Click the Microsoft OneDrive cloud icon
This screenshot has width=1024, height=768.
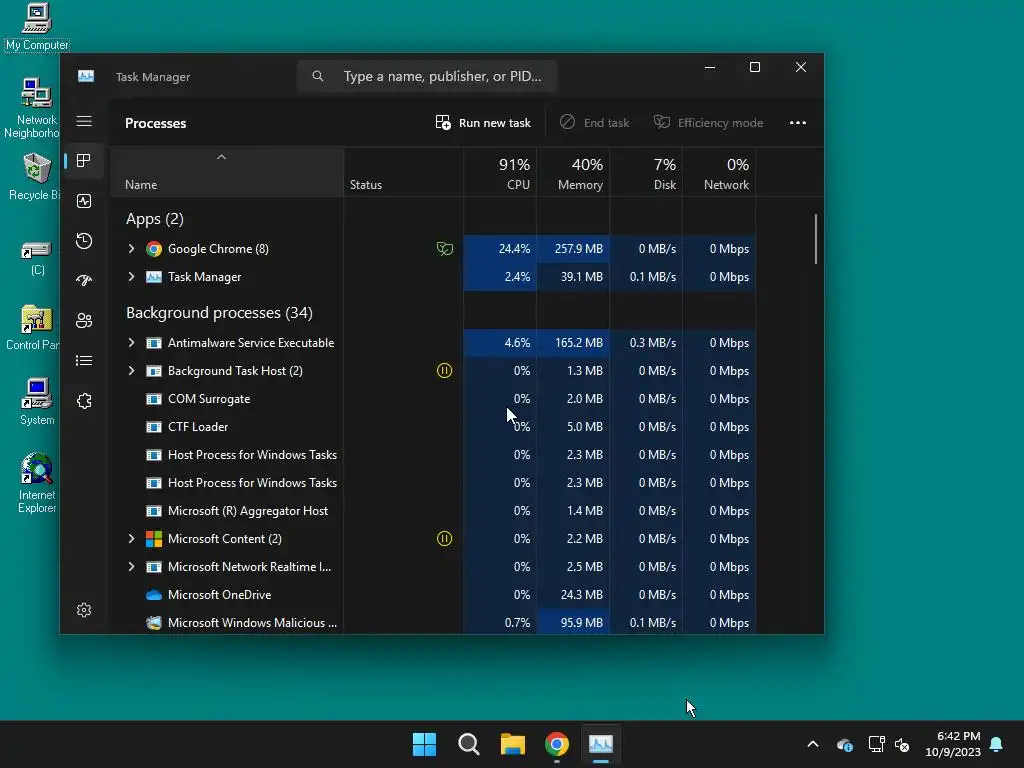pos(153,595)
